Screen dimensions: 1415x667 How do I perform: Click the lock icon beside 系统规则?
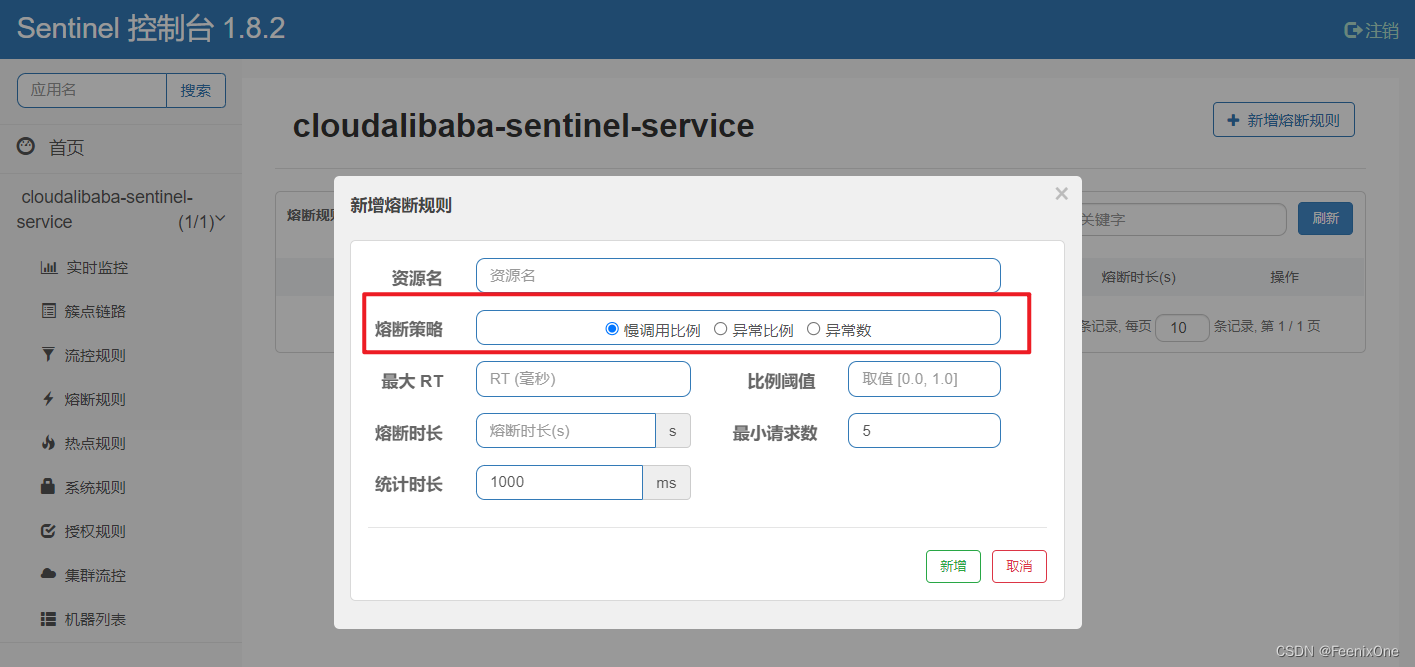point(48,487)
